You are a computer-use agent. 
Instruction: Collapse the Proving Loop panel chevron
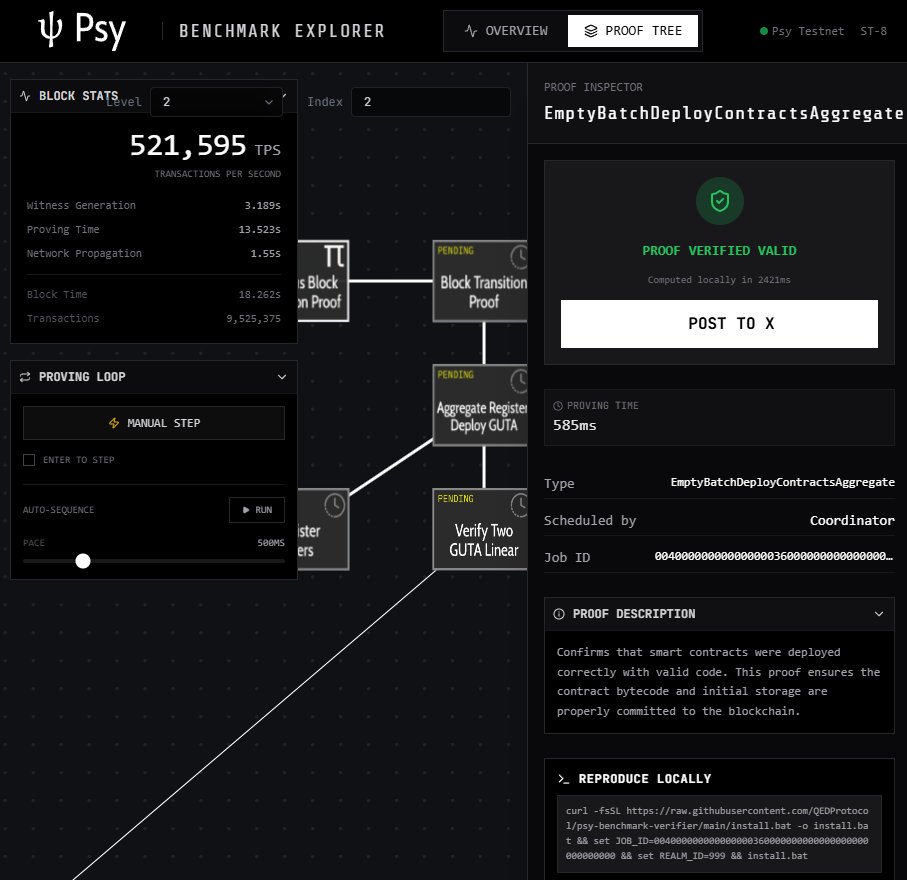click(x=282, y=377)
